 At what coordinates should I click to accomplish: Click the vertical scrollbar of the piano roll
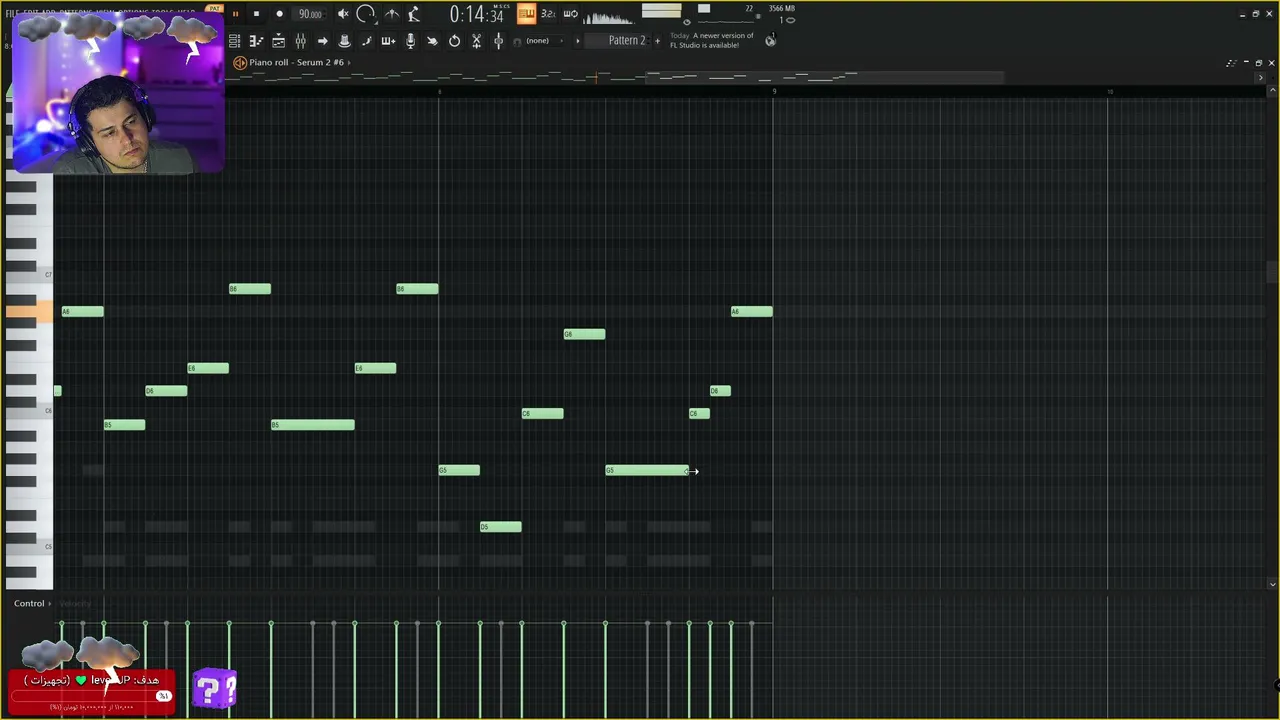pyautogui.click(x=1272, y=271)
